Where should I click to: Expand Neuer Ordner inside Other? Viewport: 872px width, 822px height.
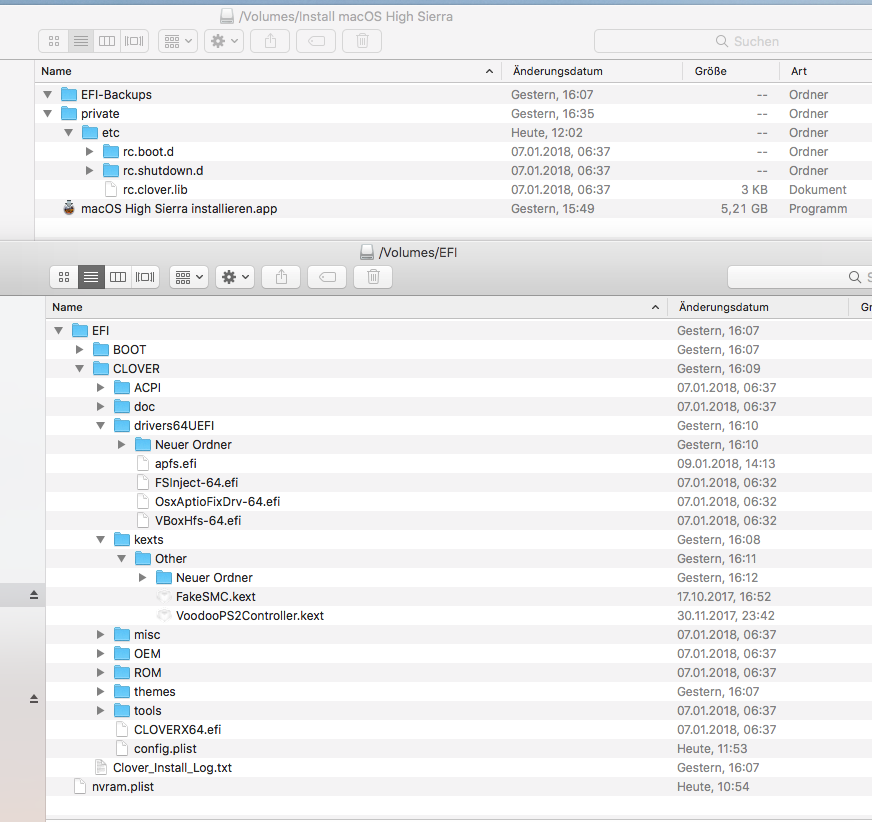(x=143, y=577)
